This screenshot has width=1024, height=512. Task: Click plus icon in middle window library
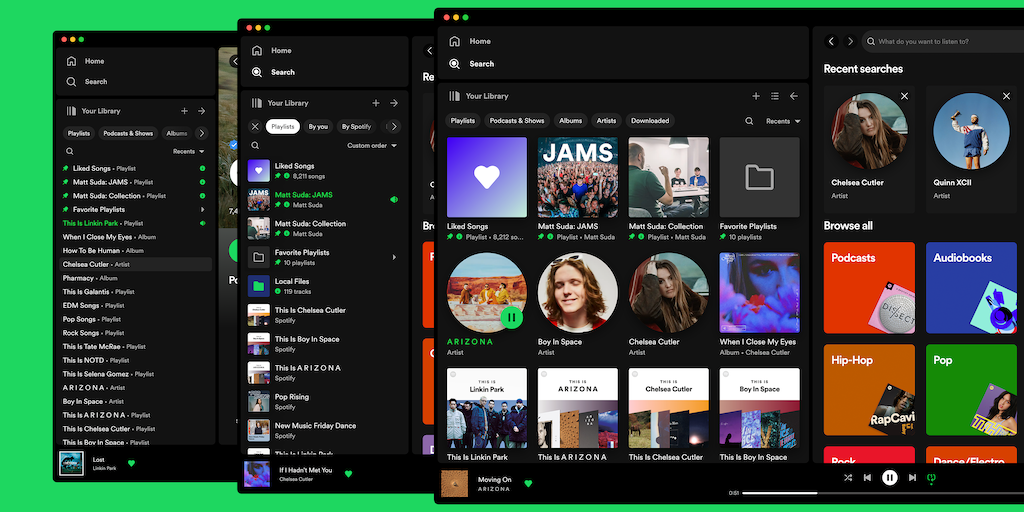376,103
